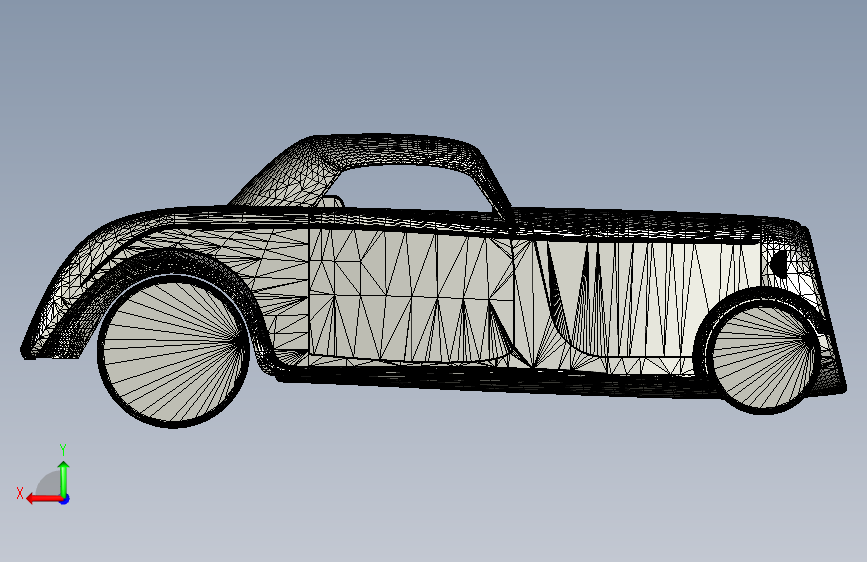The image size is (867, 562).
Task: Select the large left wheel of the car
Action: coord(173,351)
